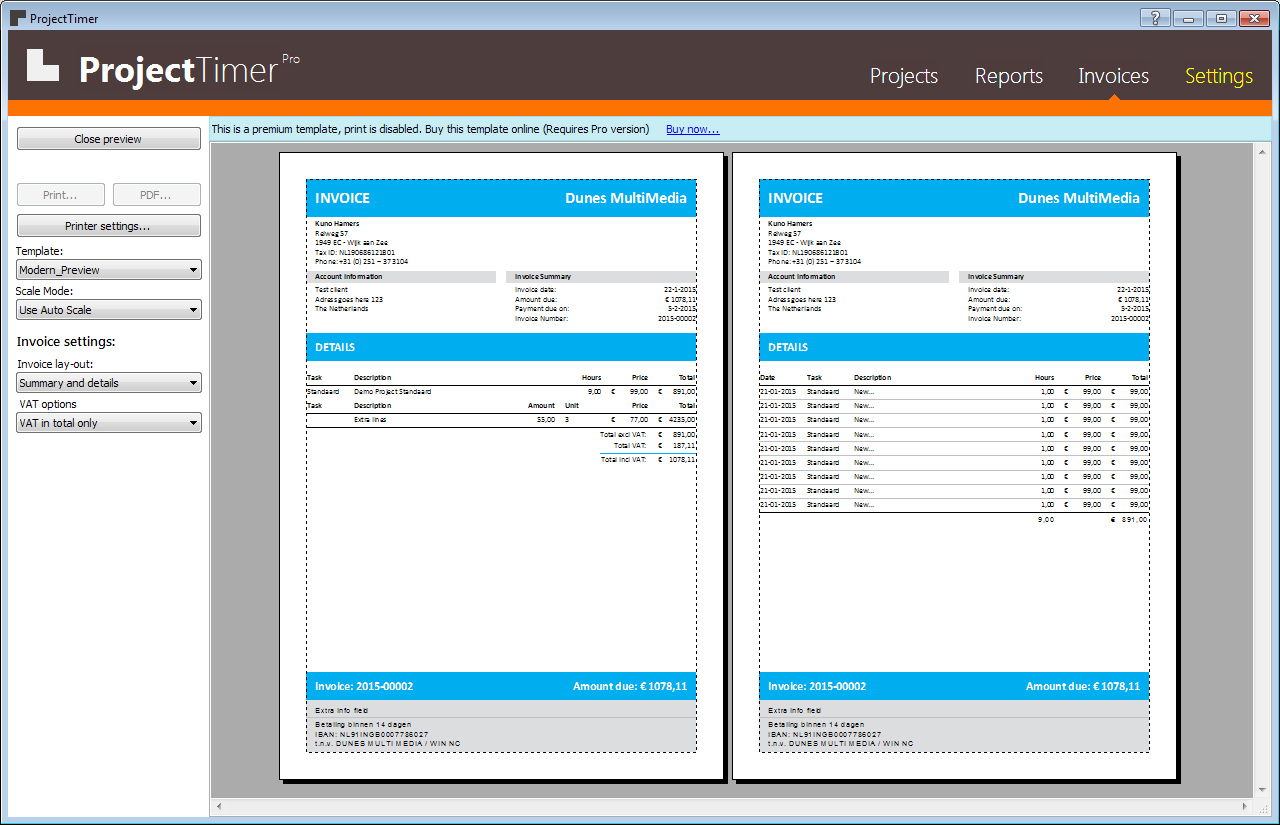Open the Invoice lay-out dropdown
The image size is (1280, 825).
110,383
